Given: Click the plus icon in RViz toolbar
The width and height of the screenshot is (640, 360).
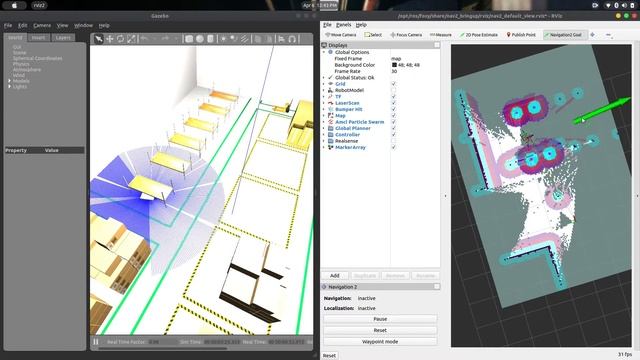Looking at the screenshot, I should point(592,35).
